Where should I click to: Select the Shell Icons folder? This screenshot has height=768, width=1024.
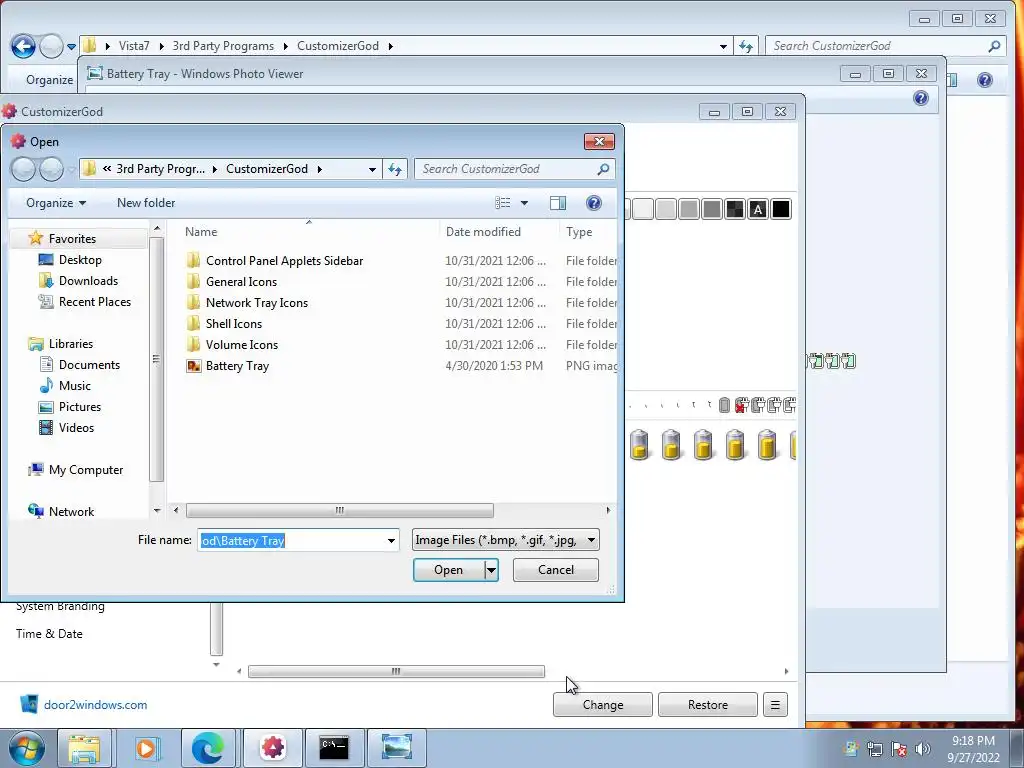233,323
